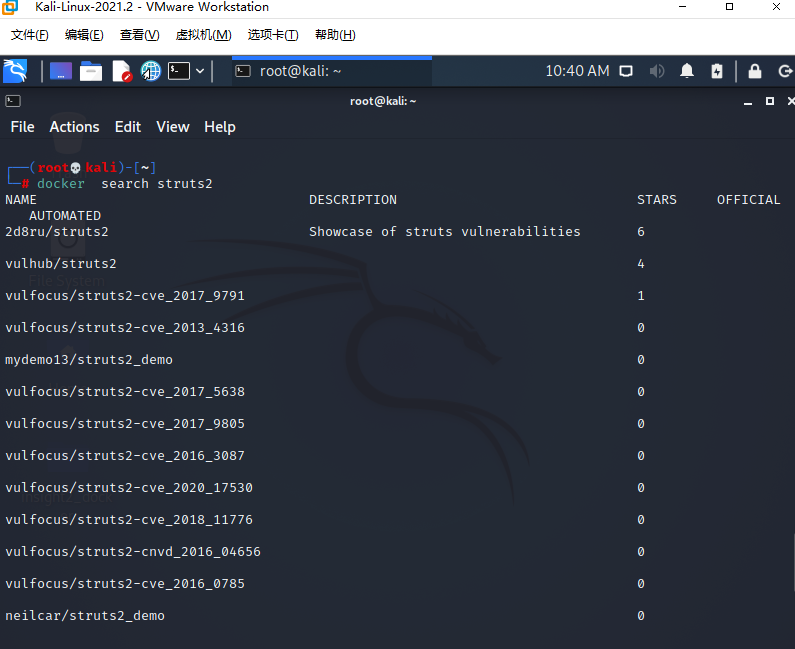Open the terminal File menu
Viewport: 795px width, 649px height.
tap(23, 127)
